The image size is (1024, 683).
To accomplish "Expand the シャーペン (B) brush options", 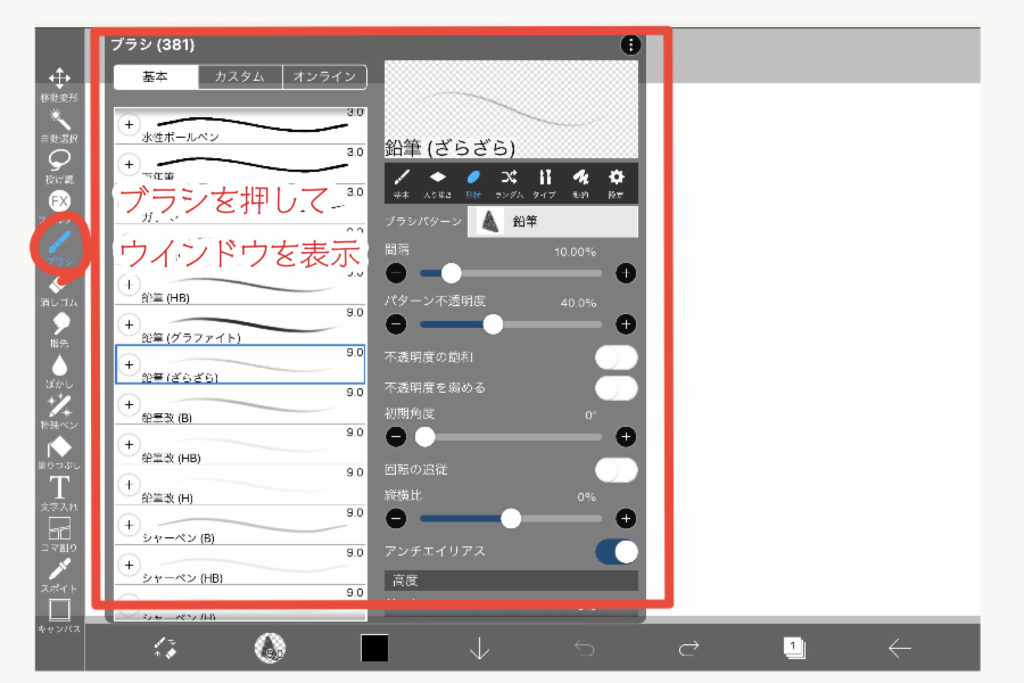I will click(129, 526).
